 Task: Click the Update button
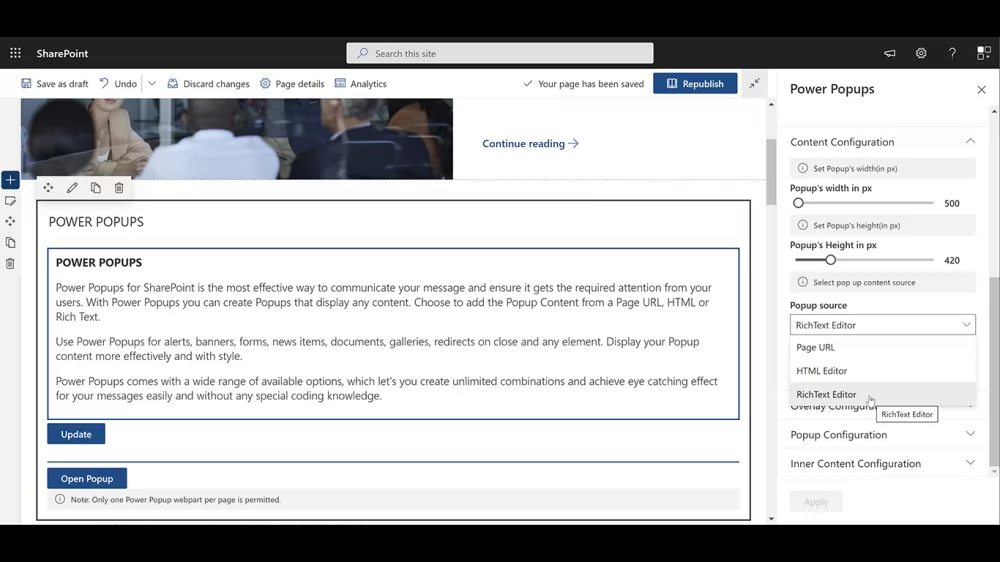76,434
